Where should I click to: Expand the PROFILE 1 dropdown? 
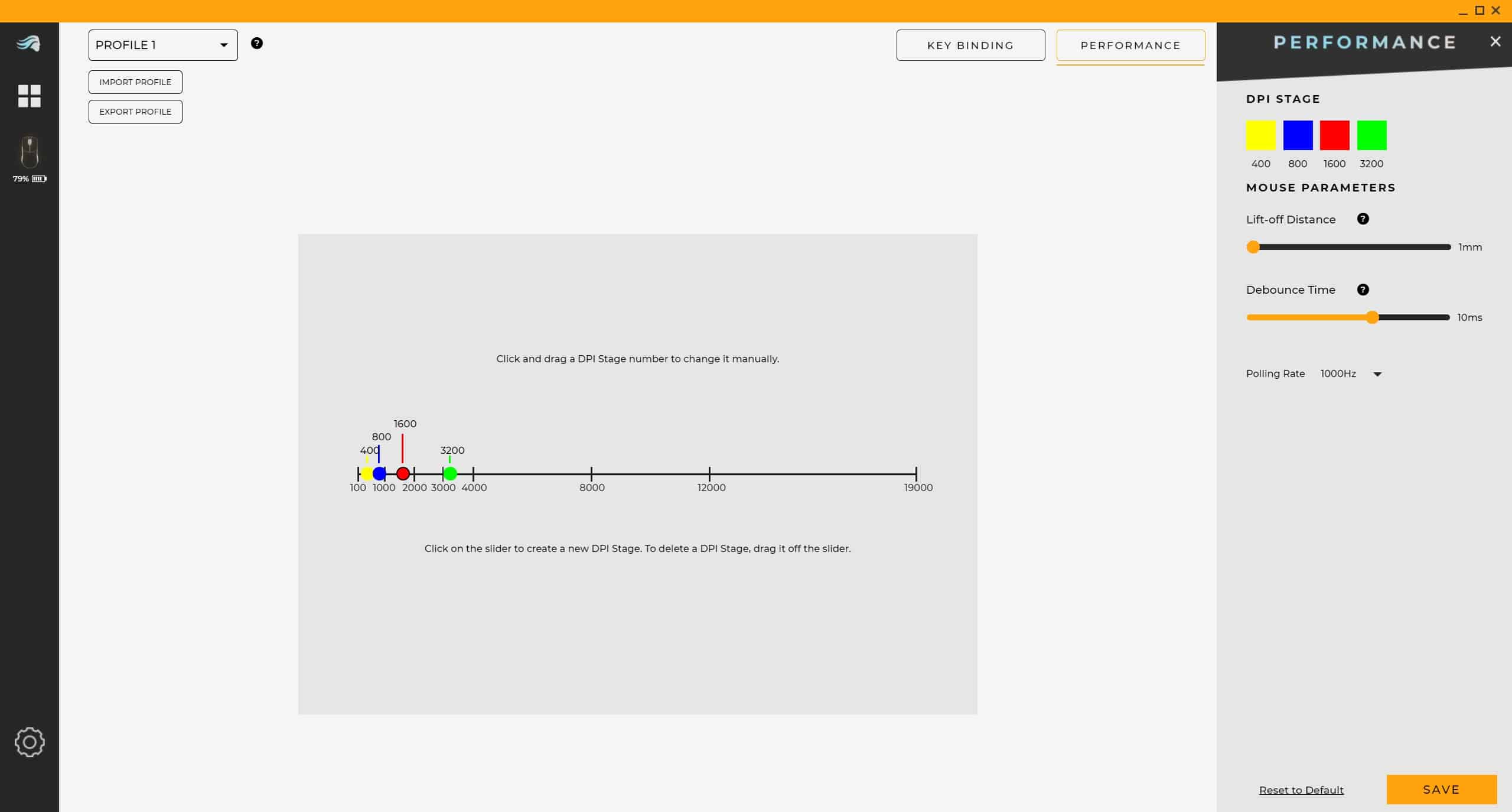click(x=163, y=45)
